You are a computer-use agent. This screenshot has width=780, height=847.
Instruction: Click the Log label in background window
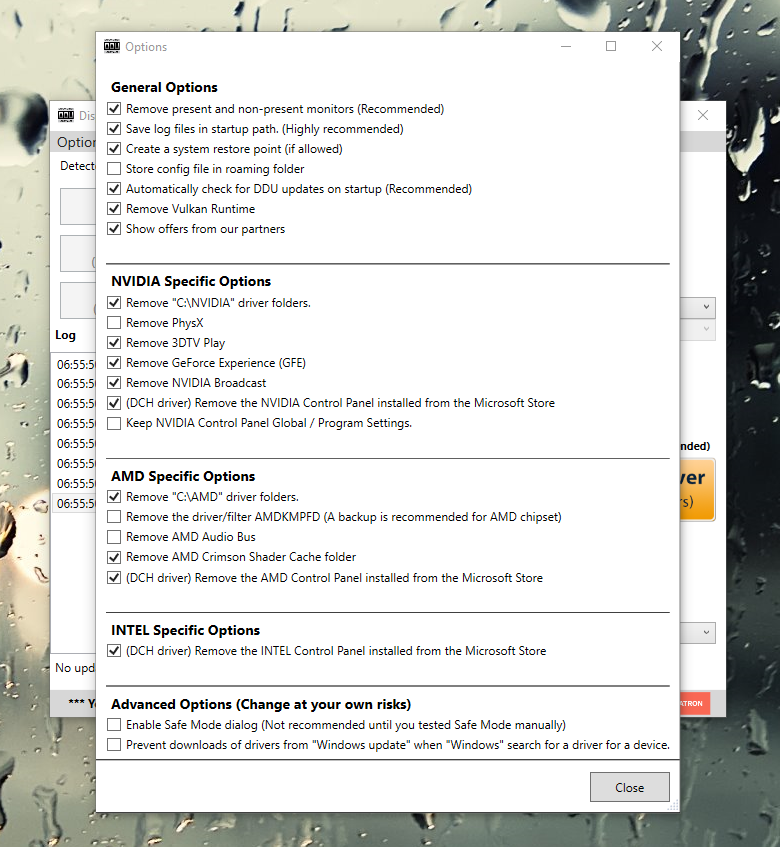pyautogui.click(x=65, y=335)
